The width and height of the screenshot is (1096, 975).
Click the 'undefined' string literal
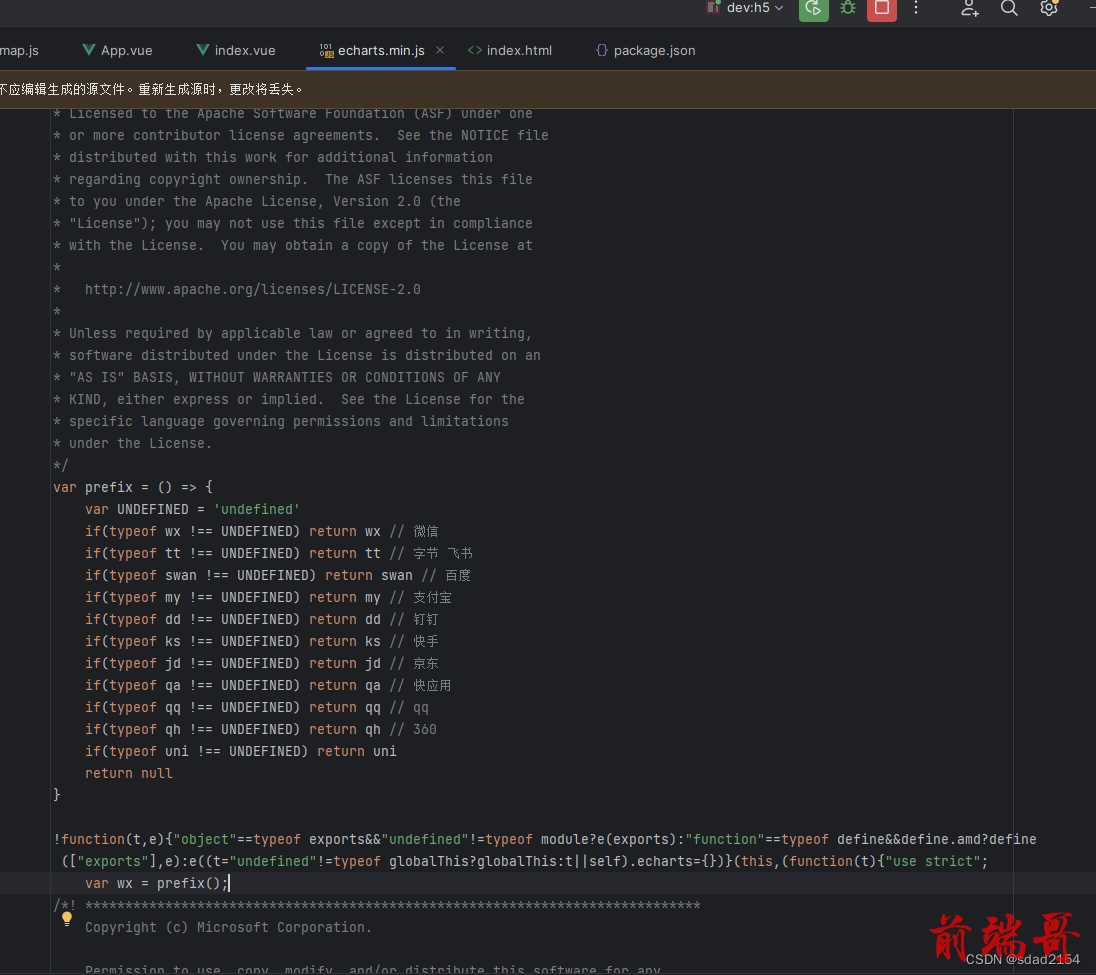(x=257, y=510)
